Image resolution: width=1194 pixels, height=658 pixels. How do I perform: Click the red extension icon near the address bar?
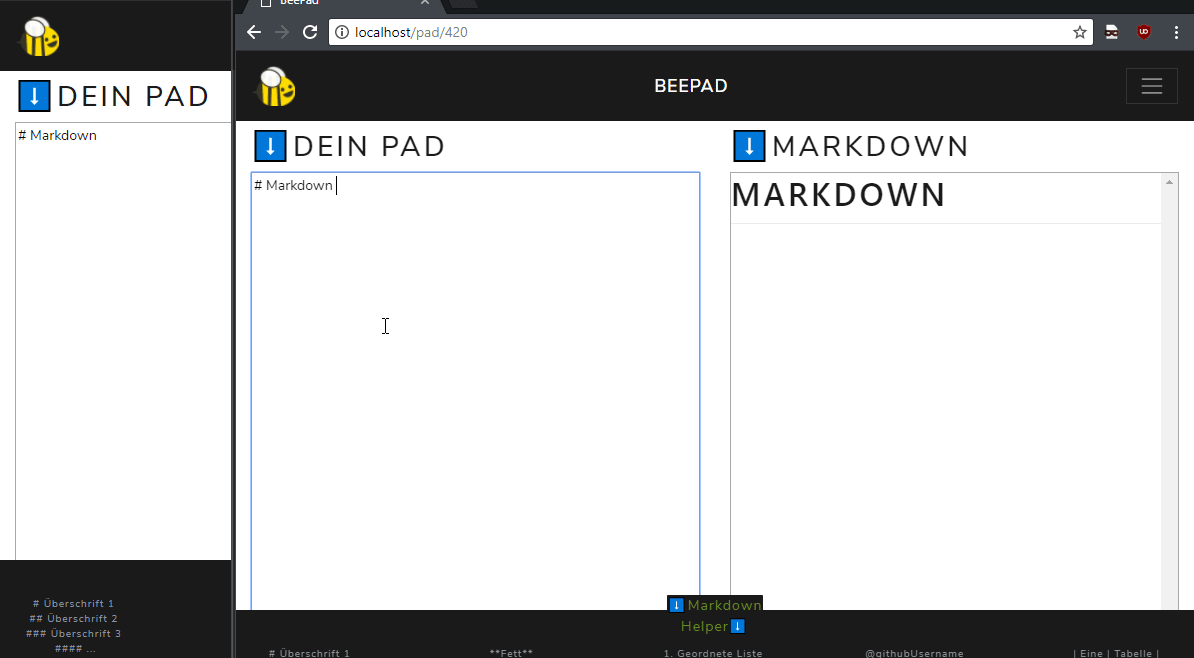click(1143, 31)
